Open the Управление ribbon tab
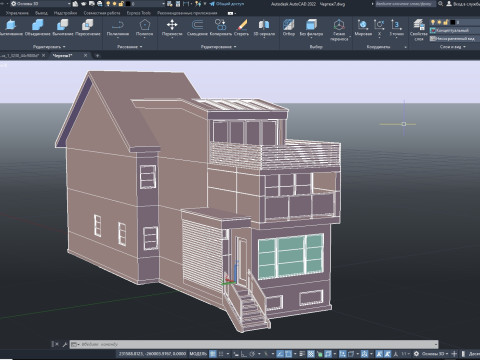This screenshot has width=480, height=360. pyautogui.click(x=17, y=13)
